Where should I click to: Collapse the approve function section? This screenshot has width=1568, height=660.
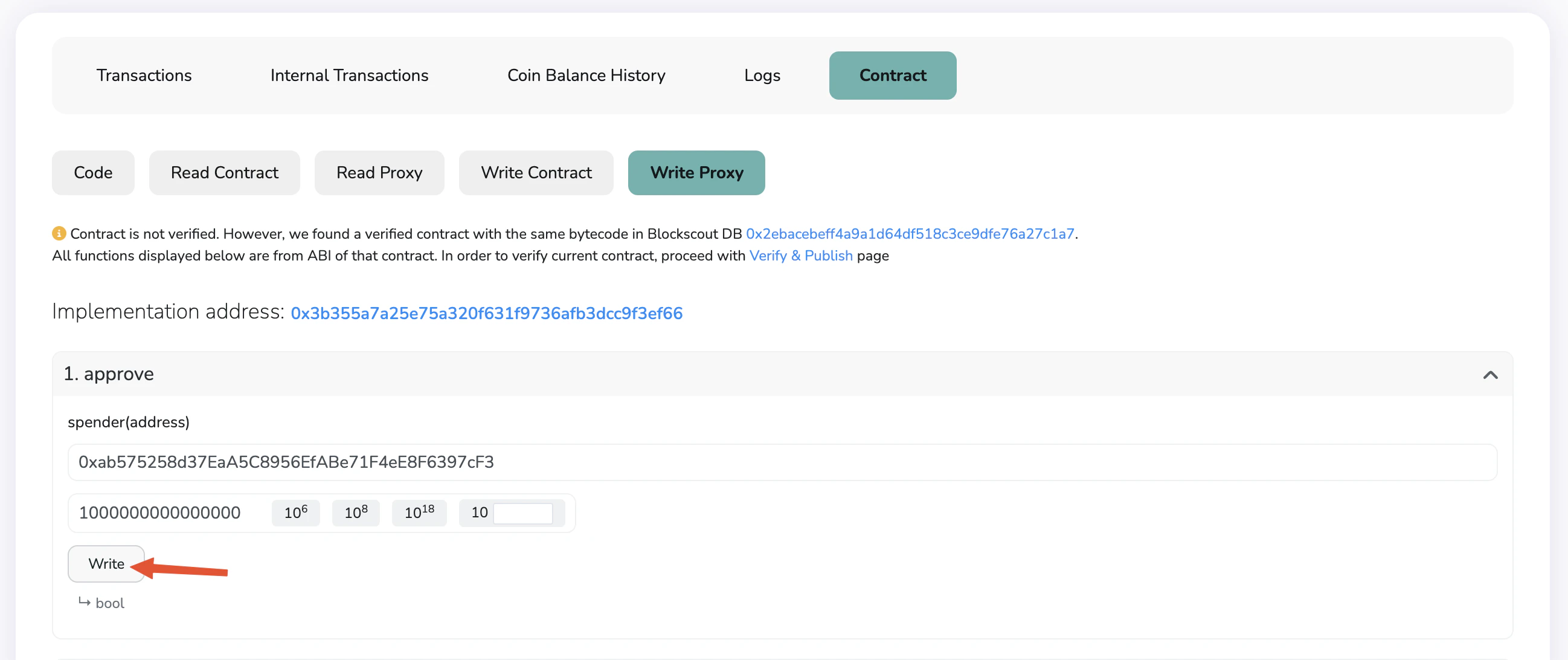1491,375
